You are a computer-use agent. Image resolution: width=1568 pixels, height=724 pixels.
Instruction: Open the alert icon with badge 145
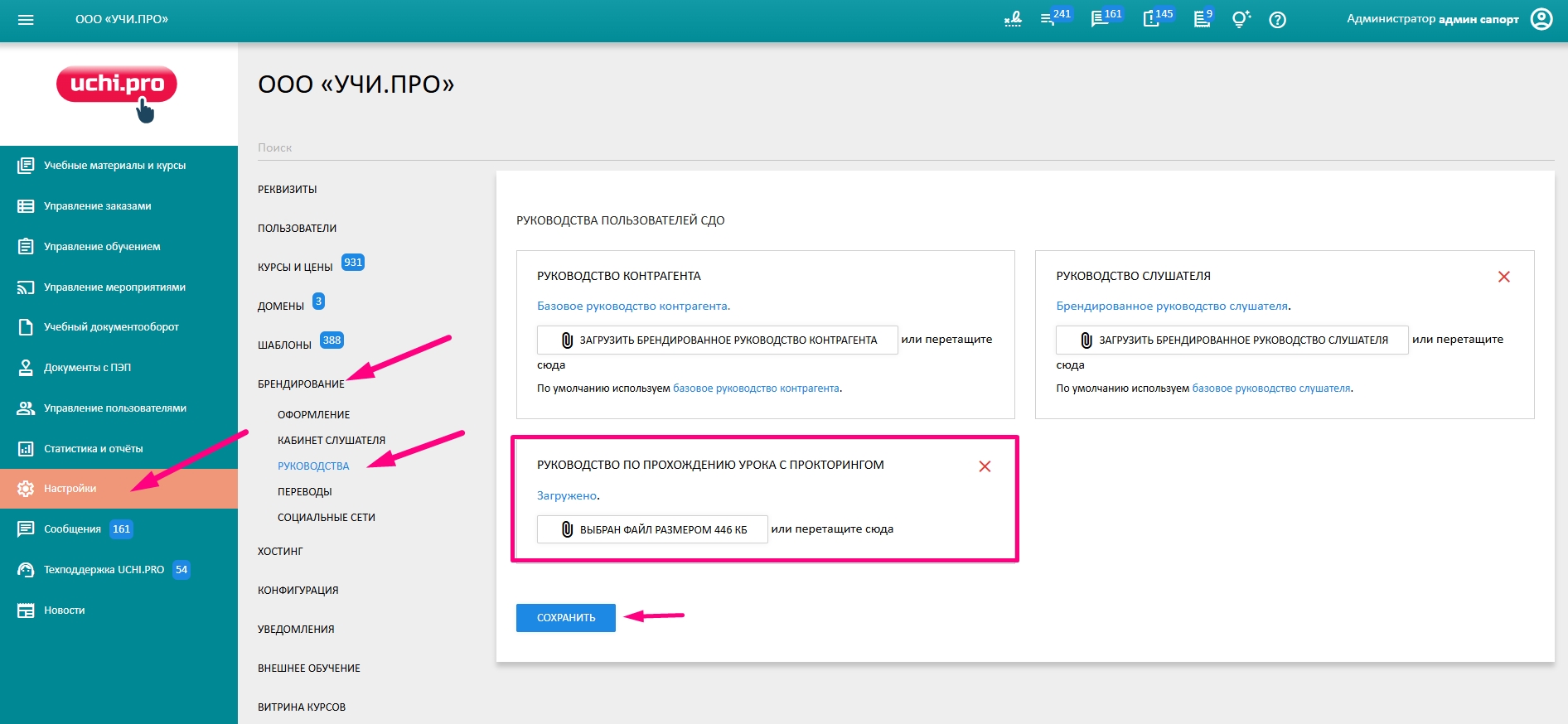(x=1150, y=19)
